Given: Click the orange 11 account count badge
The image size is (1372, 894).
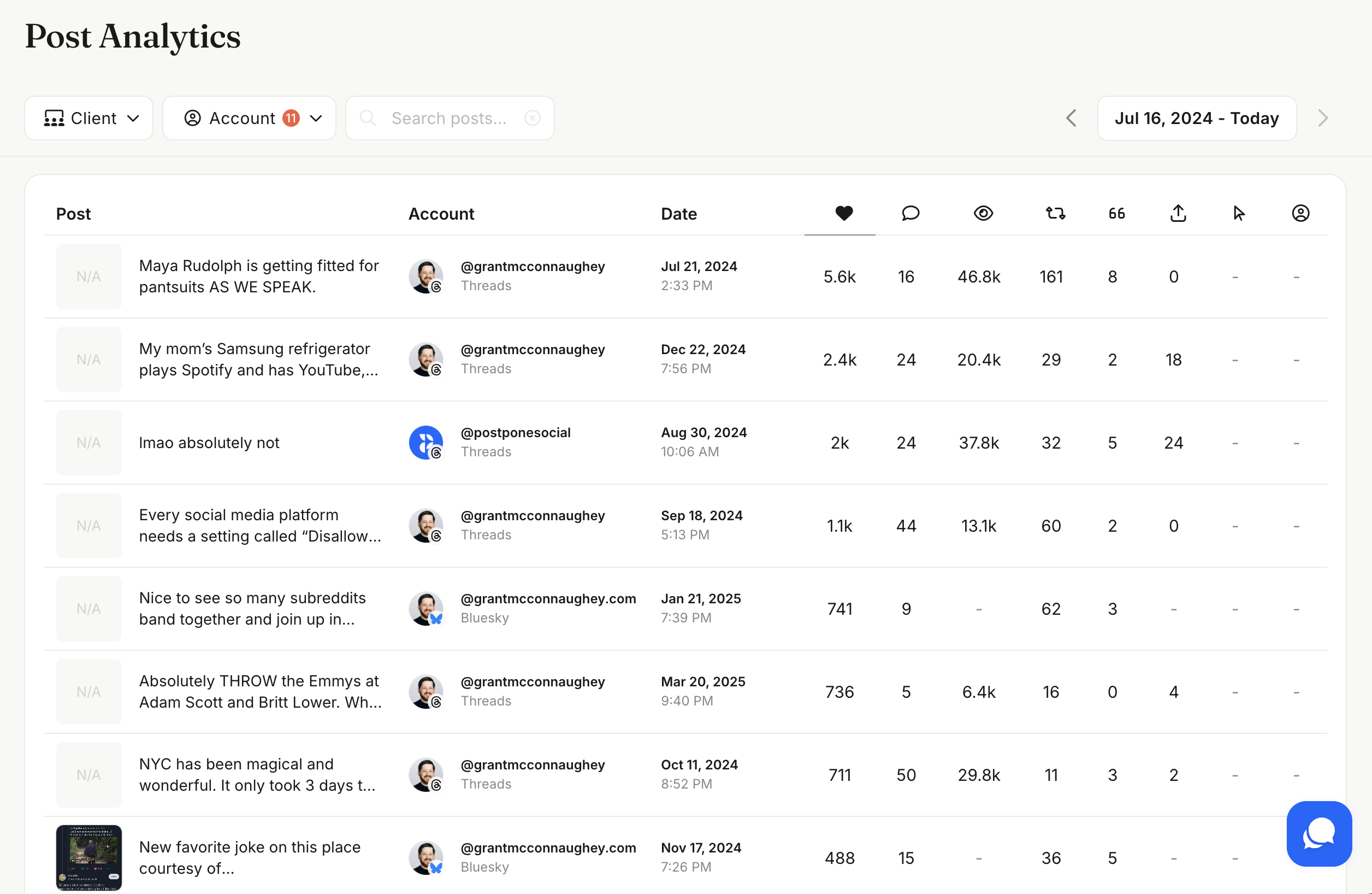Looking at the screenshot, I should click(x=291, y=118).
